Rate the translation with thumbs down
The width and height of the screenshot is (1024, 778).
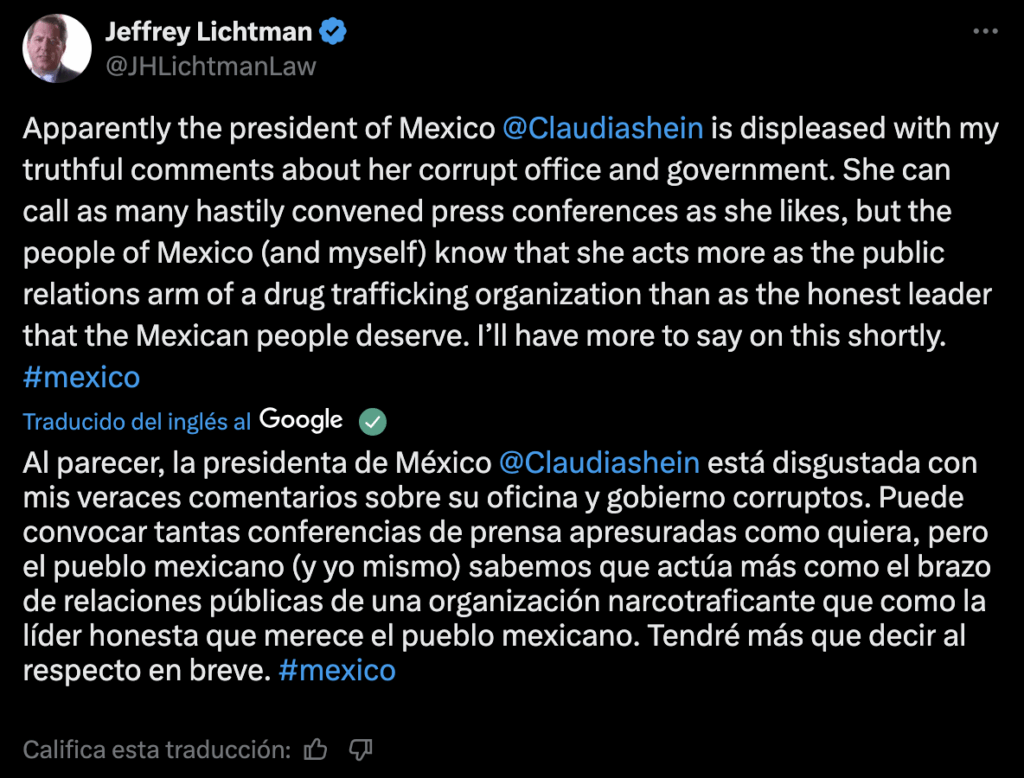[360, 749]
